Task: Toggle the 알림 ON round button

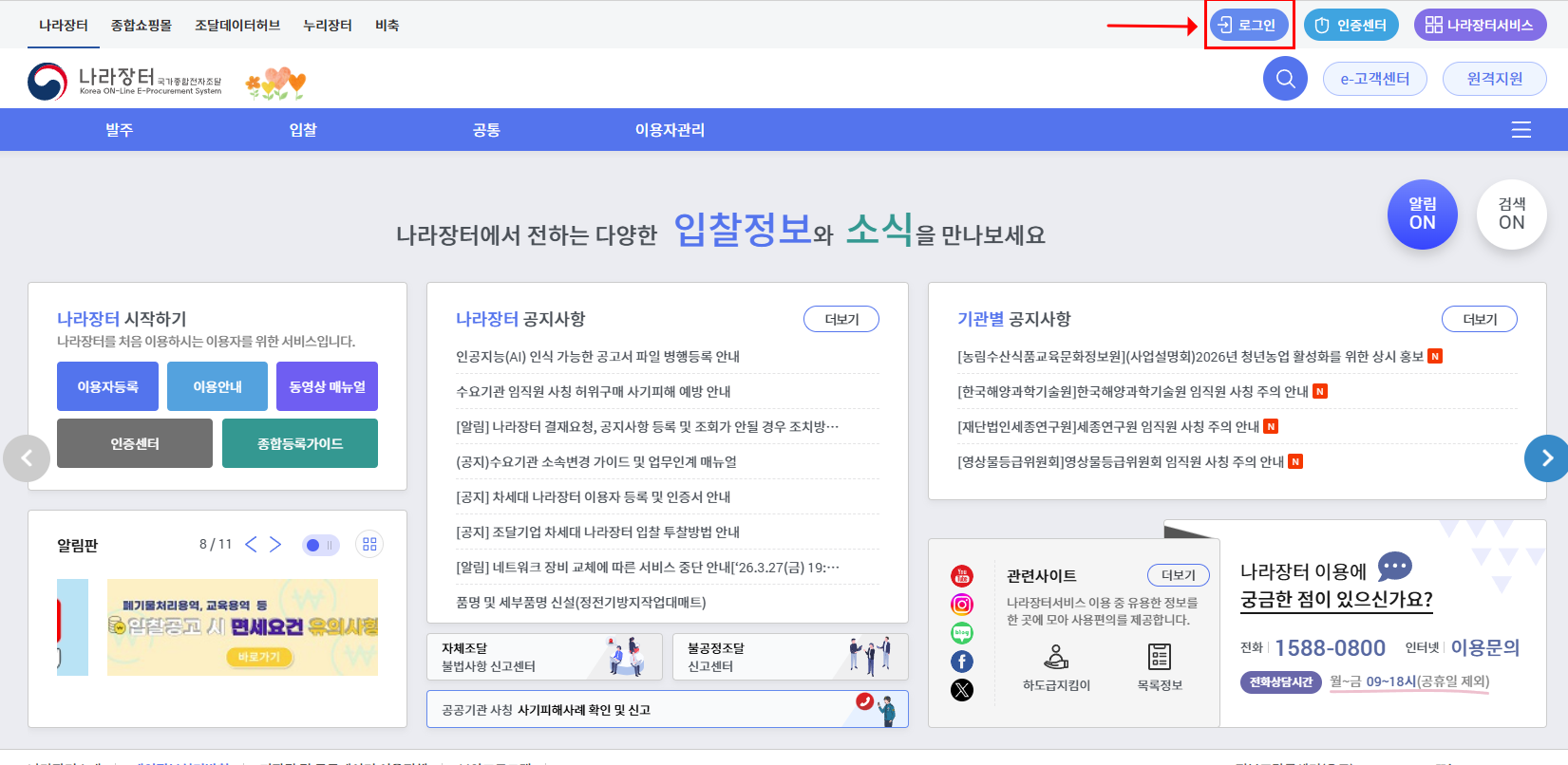Action: tap(1423, 215)
